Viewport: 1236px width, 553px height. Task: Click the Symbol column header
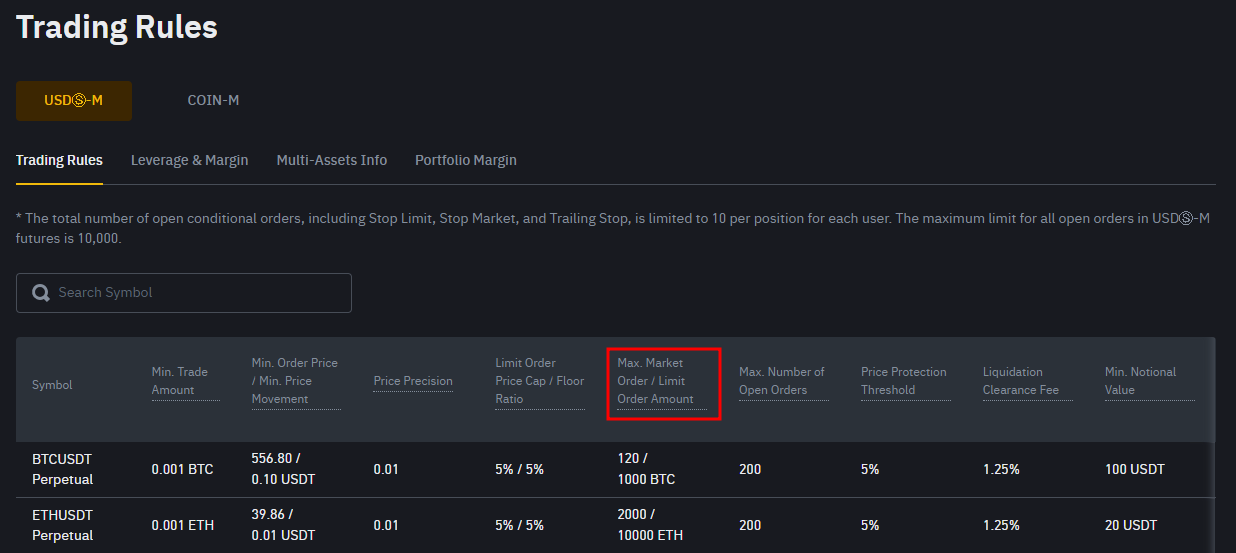tap(52, 385)
